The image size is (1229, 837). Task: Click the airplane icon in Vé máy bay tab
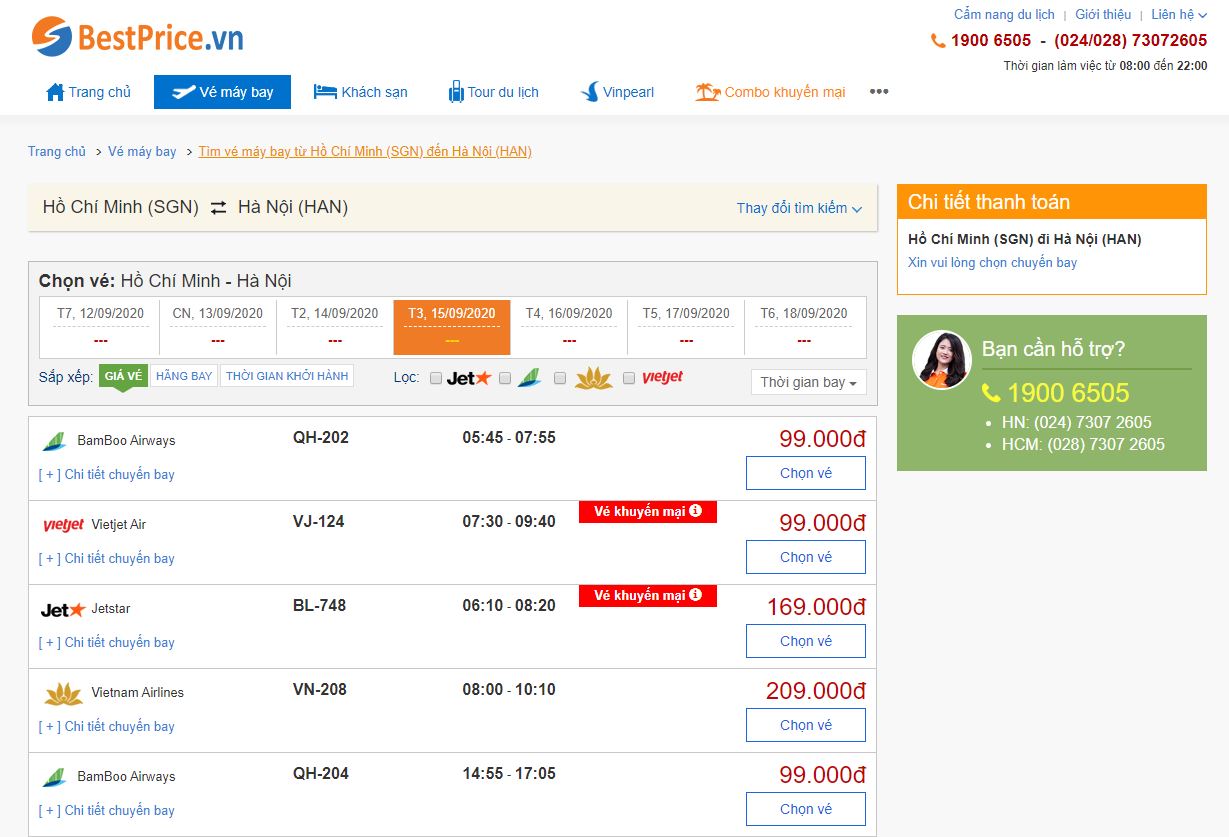pos(183,92)
